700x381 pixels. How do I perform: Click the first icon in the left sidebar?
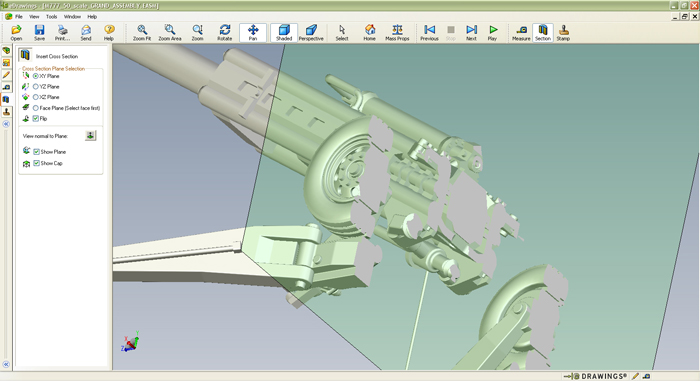point(6,50)
